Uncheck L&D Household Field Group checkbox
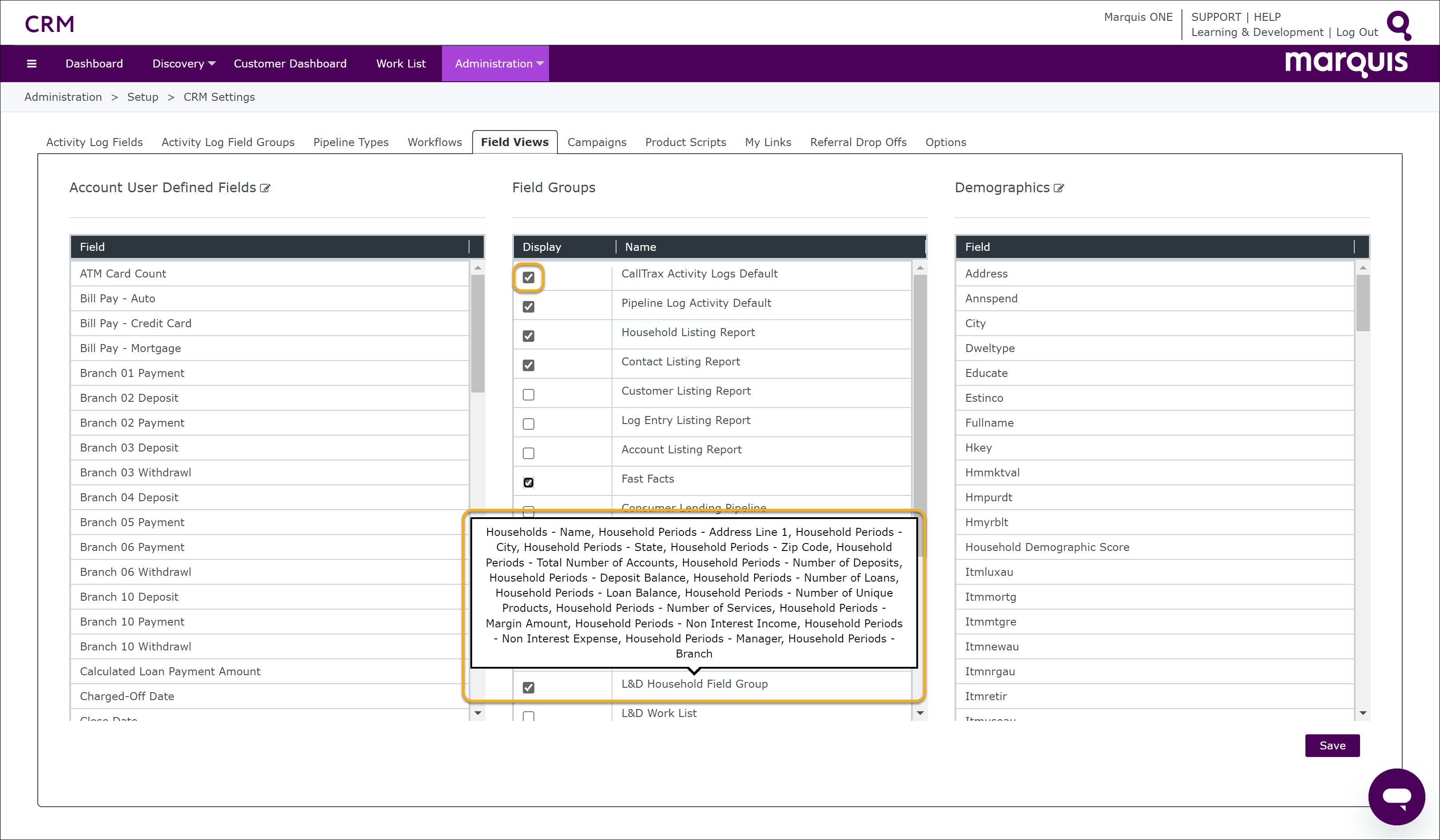This screenshot has height=840, width=1440. pos(529,688)
